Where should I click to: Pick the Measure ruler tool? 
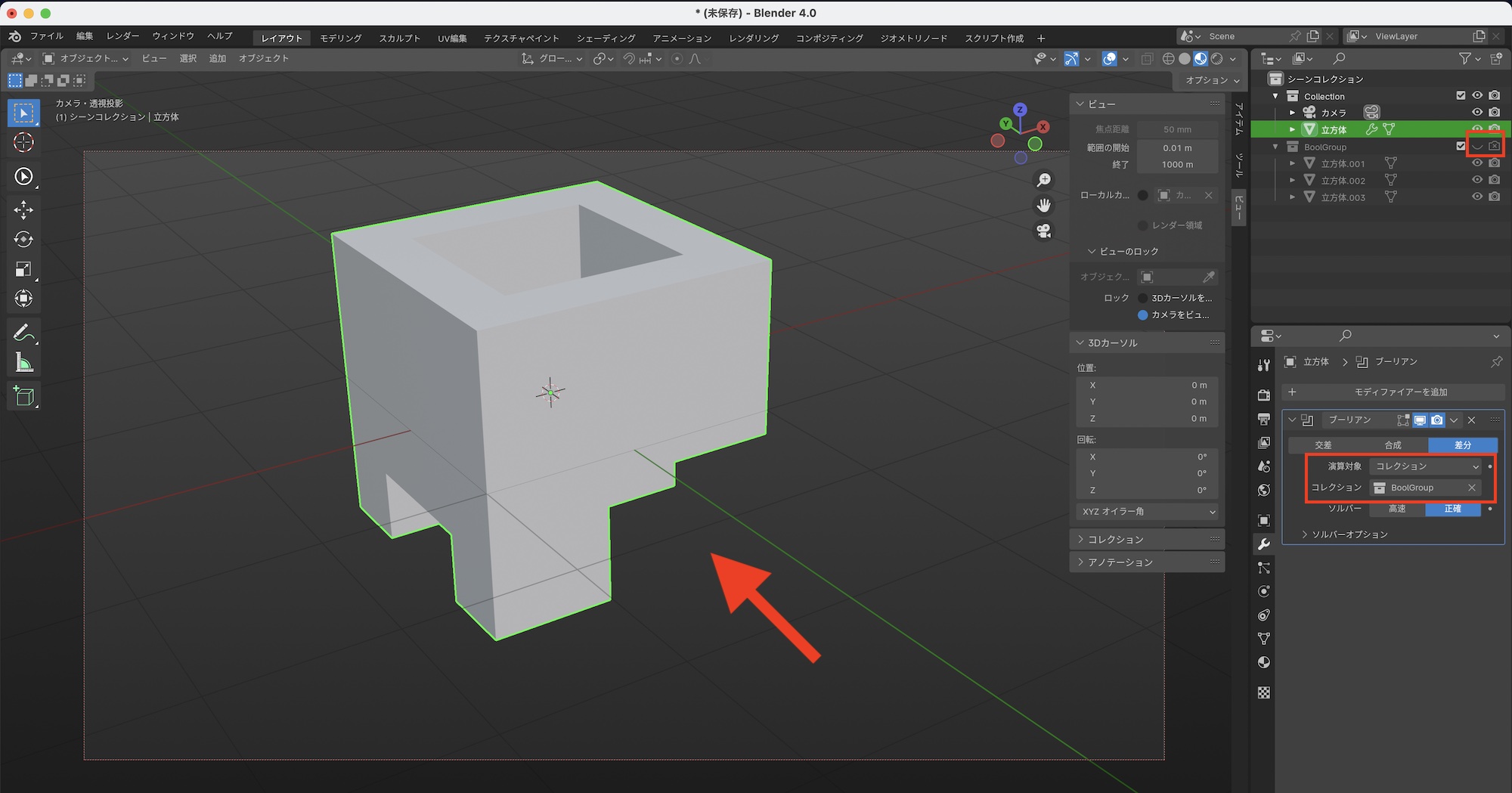23,363
